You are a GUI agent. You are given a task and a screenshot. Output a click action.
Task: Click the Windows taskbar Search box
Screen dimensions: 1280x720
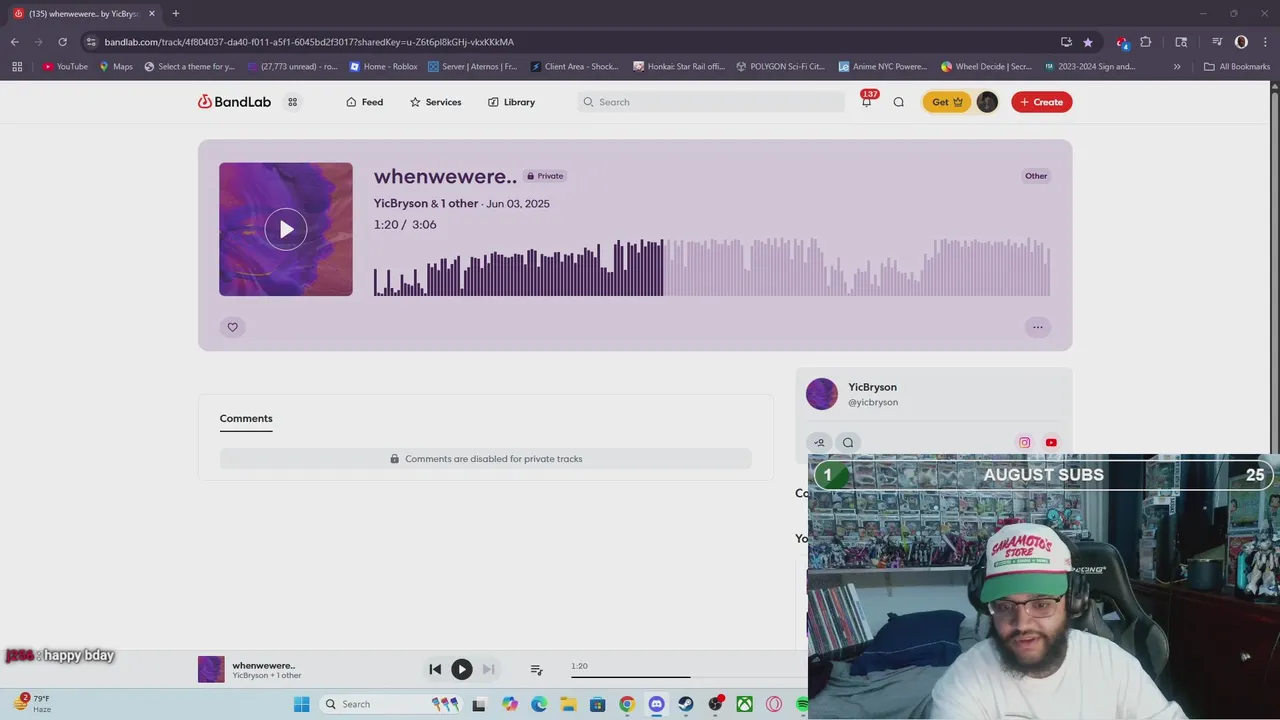(391, 704)
